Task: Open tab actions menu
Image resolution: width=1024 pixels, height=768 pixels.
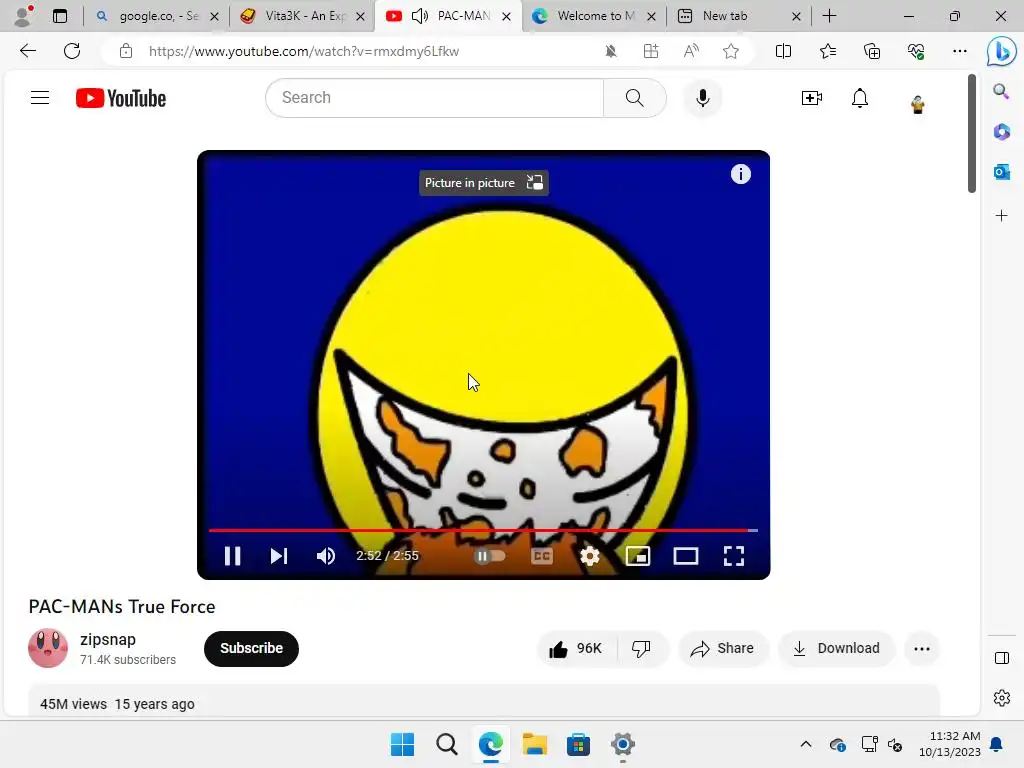Action: (x=60, y=16)
